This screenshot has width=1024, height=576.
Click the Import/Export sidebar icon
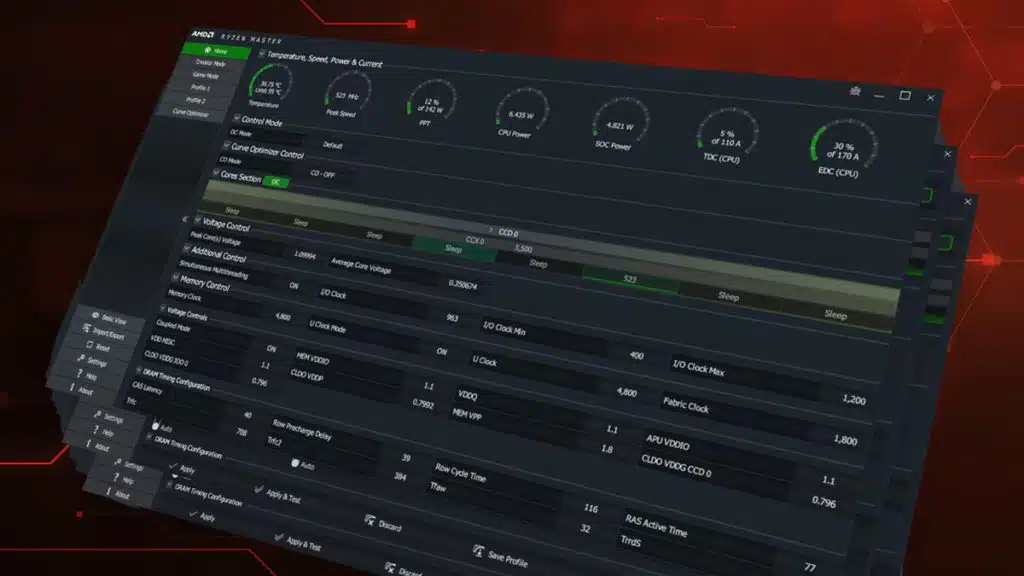tap(85, 328)
